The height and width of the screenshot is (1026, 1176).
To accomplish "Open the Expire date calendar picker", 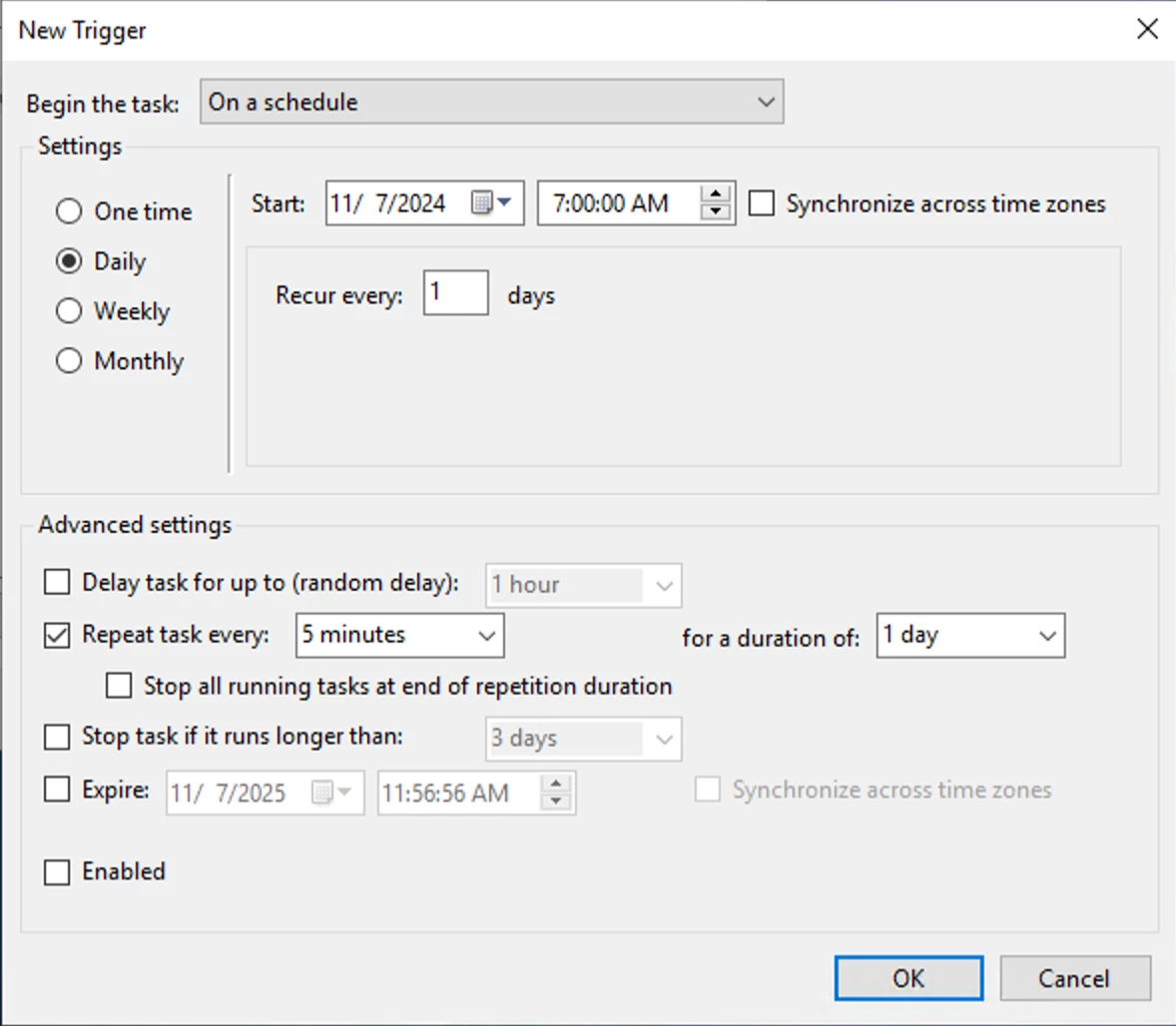I will tap(331, 792).
